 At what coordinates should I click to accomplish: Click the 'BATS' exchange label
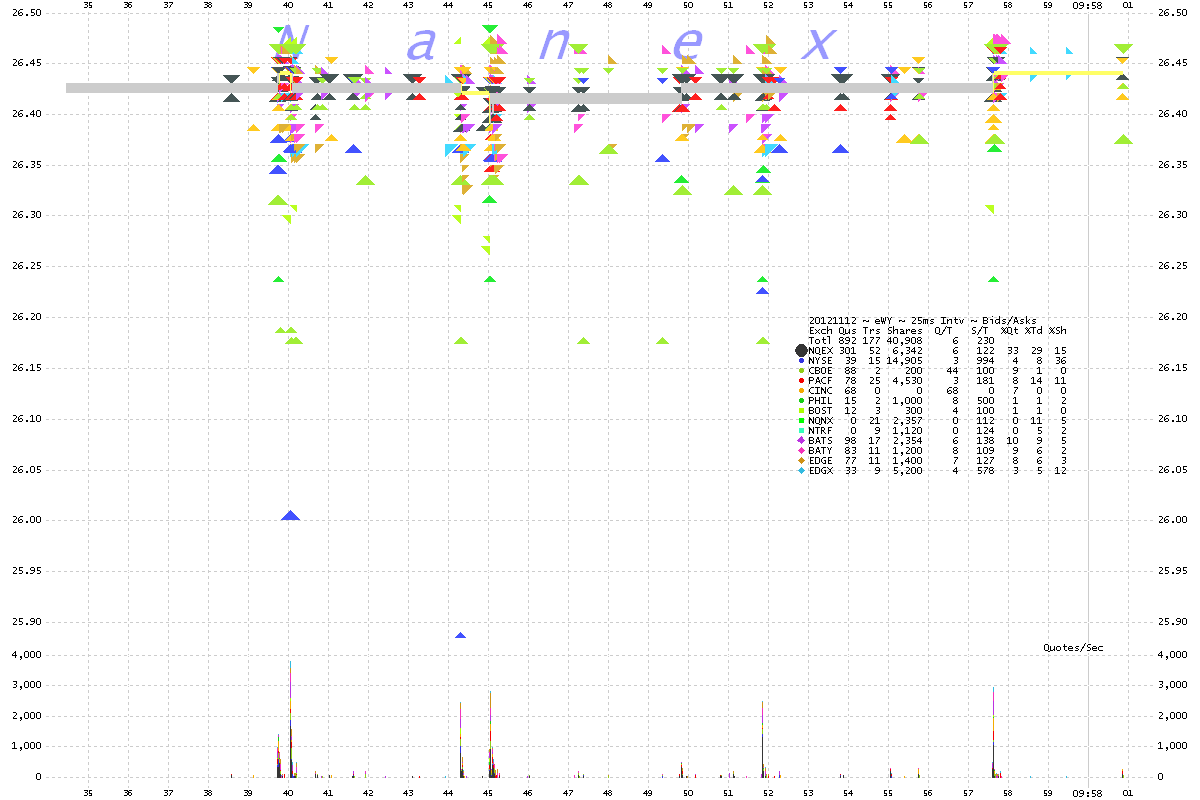pyautogui.click(x=821, y=440)
